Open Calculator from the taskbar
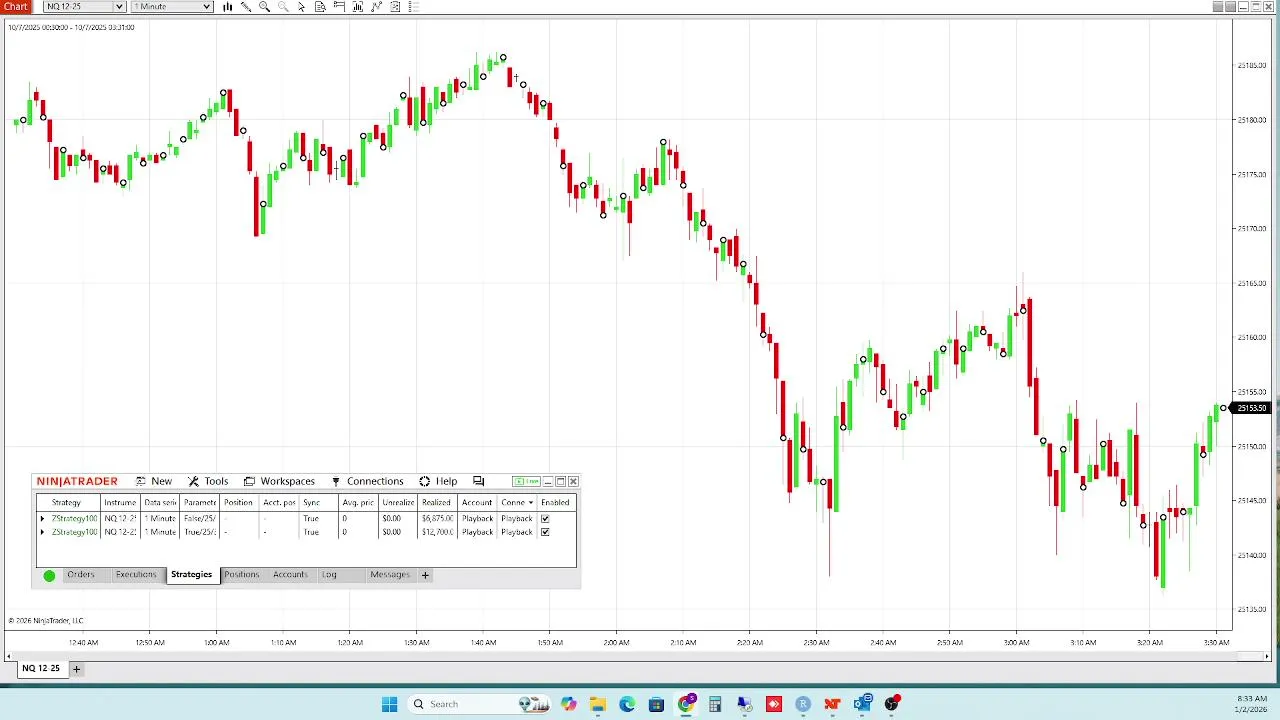1280x720 pixels. pyautogui.click(x=715, y=704)
